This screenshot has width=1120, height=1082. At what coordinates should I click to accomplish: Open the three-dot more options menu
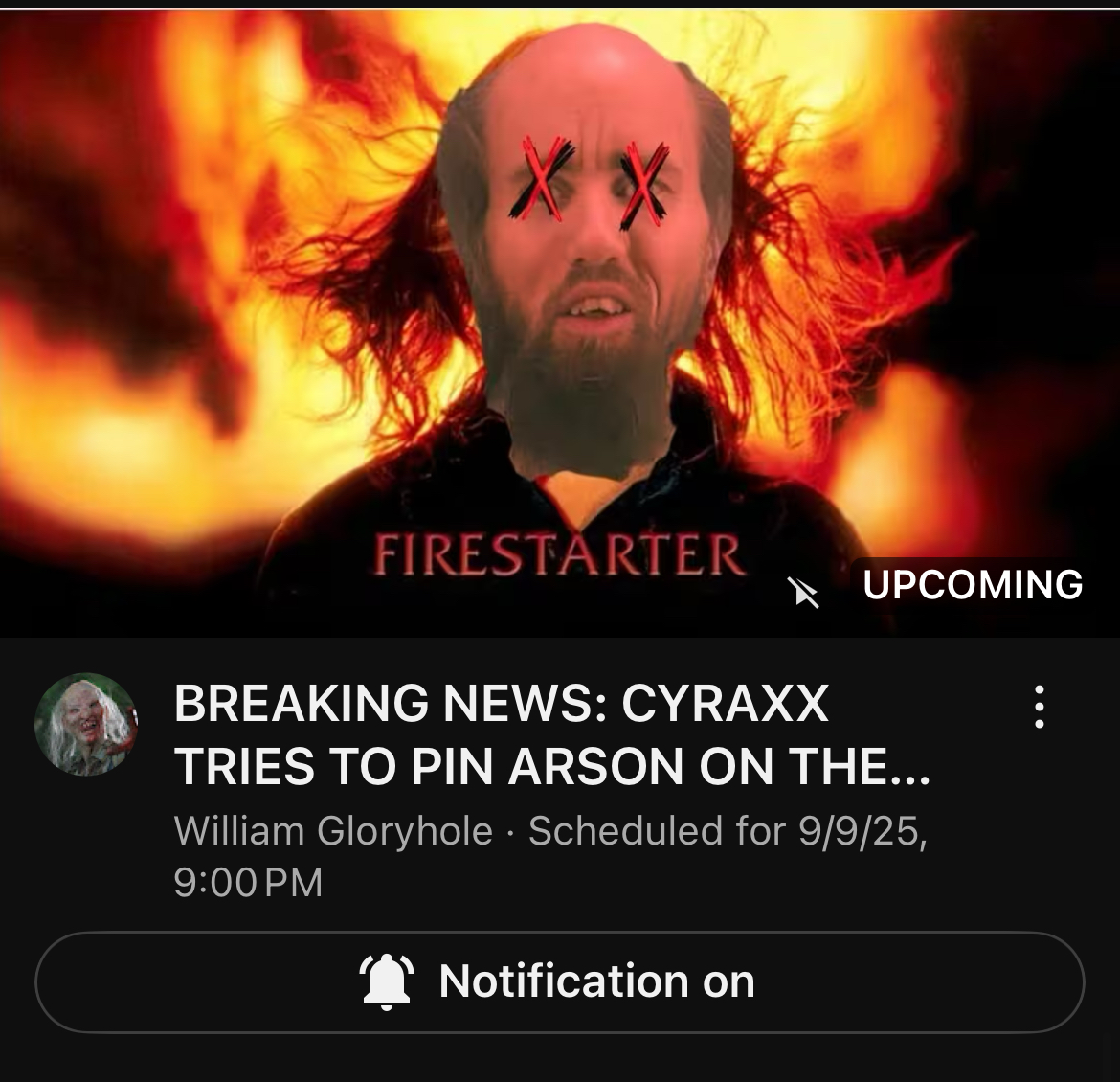[x=1040, y=707]
